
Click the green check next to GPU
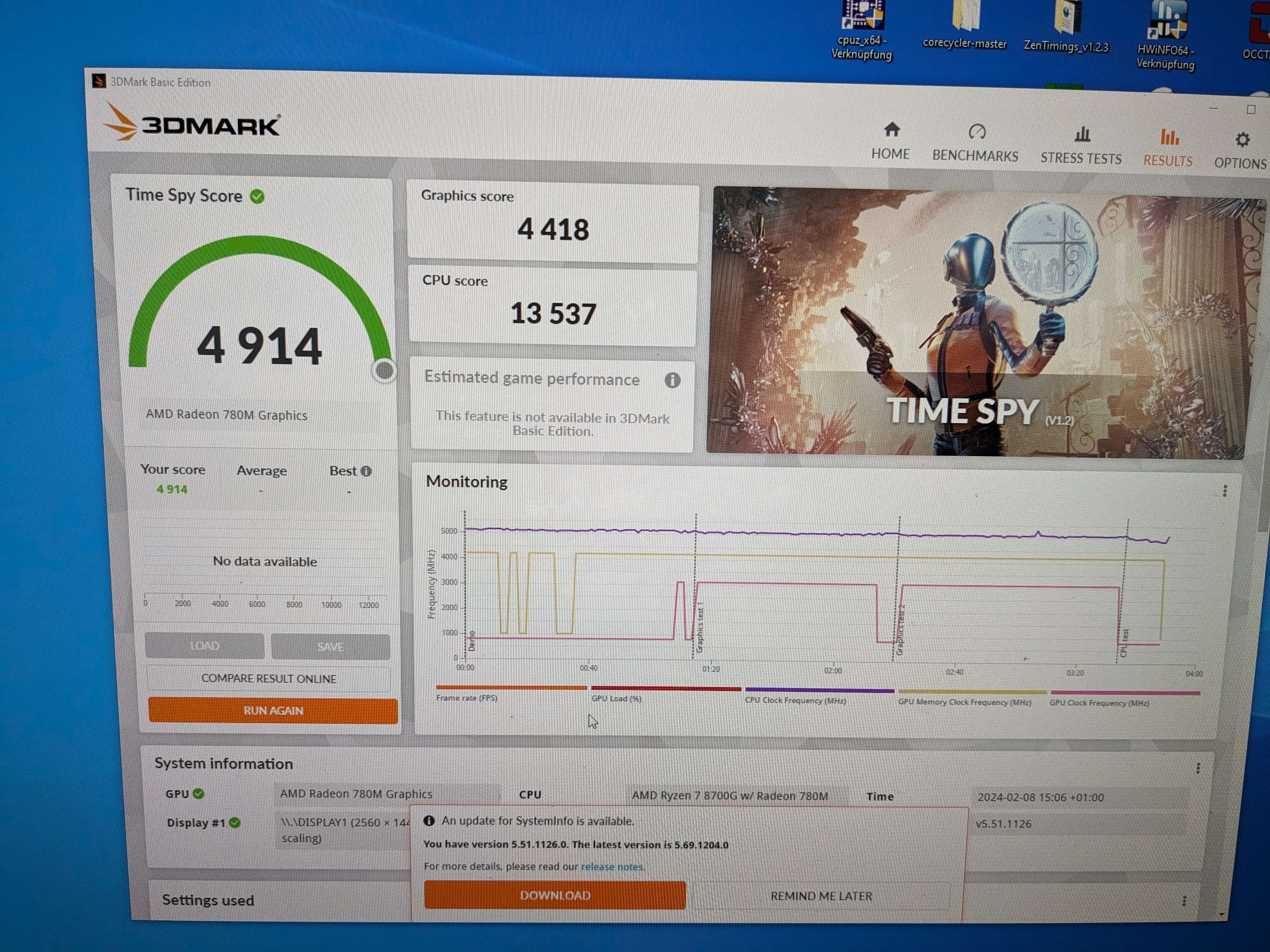coord(199,794)
